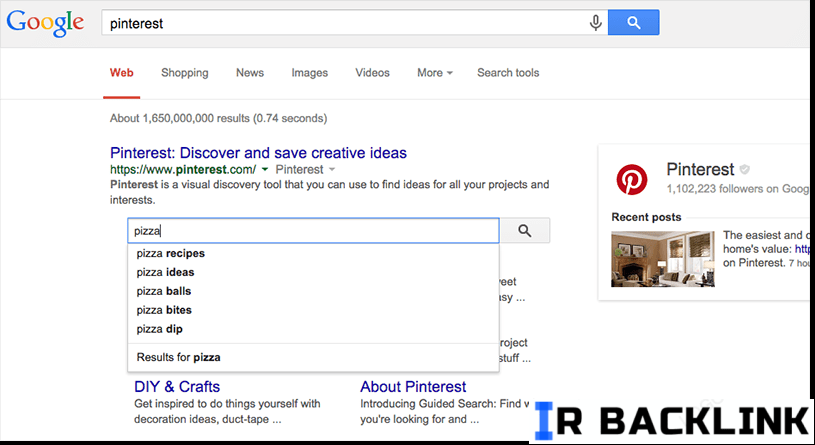815x445 pixels.
Task: Choose the pizza recipes suggestion
Action: tap(170, 253)
